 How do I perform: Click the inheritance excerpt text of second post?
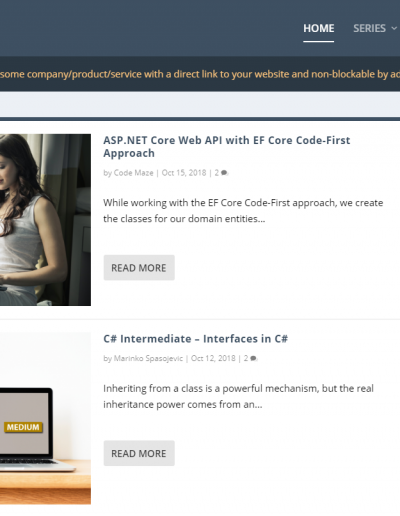[238, 396]
